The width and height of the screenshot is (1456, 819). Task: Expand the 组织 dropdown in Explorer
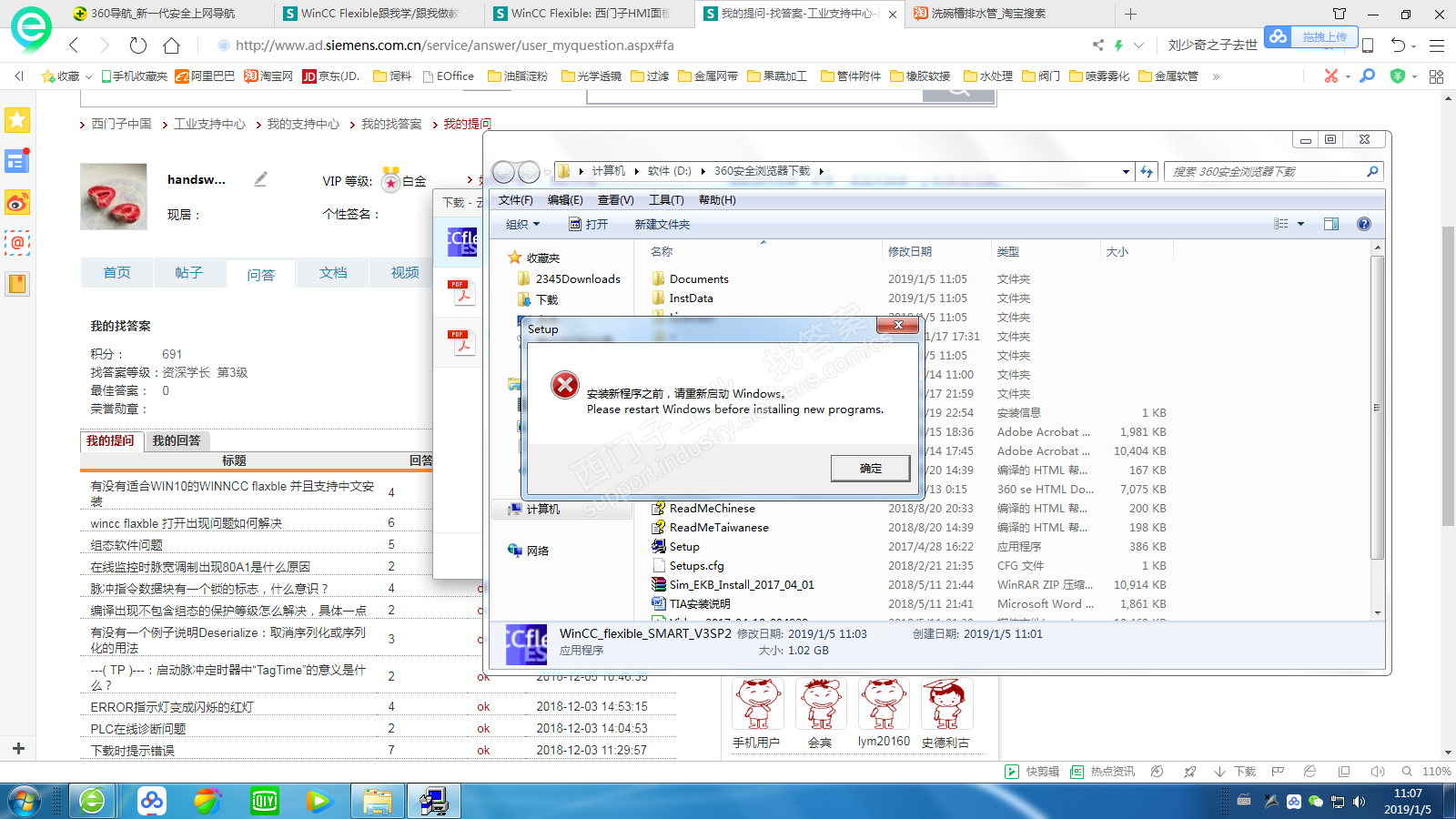(x=523, y=224)
